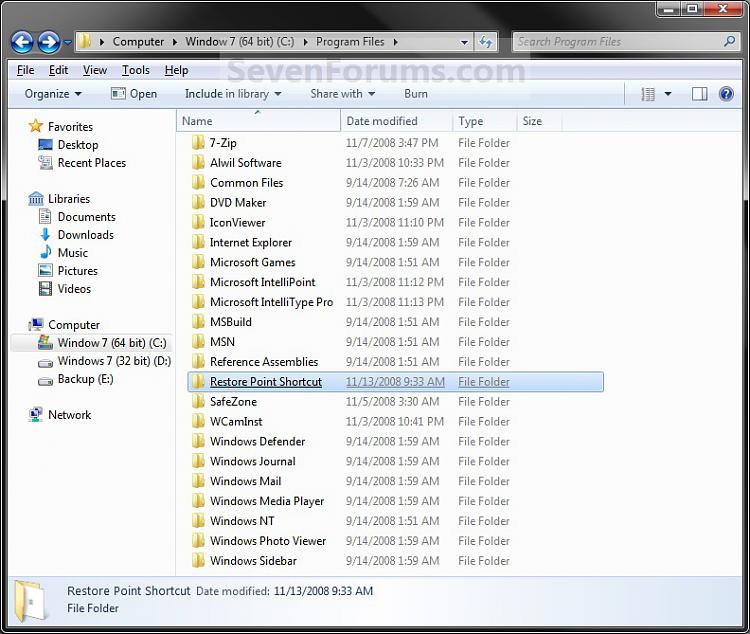Click the Microsoft IntelliPoint folder icon
Image resolution: width=750 pixels, height=634 pixels.
(198, 282)
